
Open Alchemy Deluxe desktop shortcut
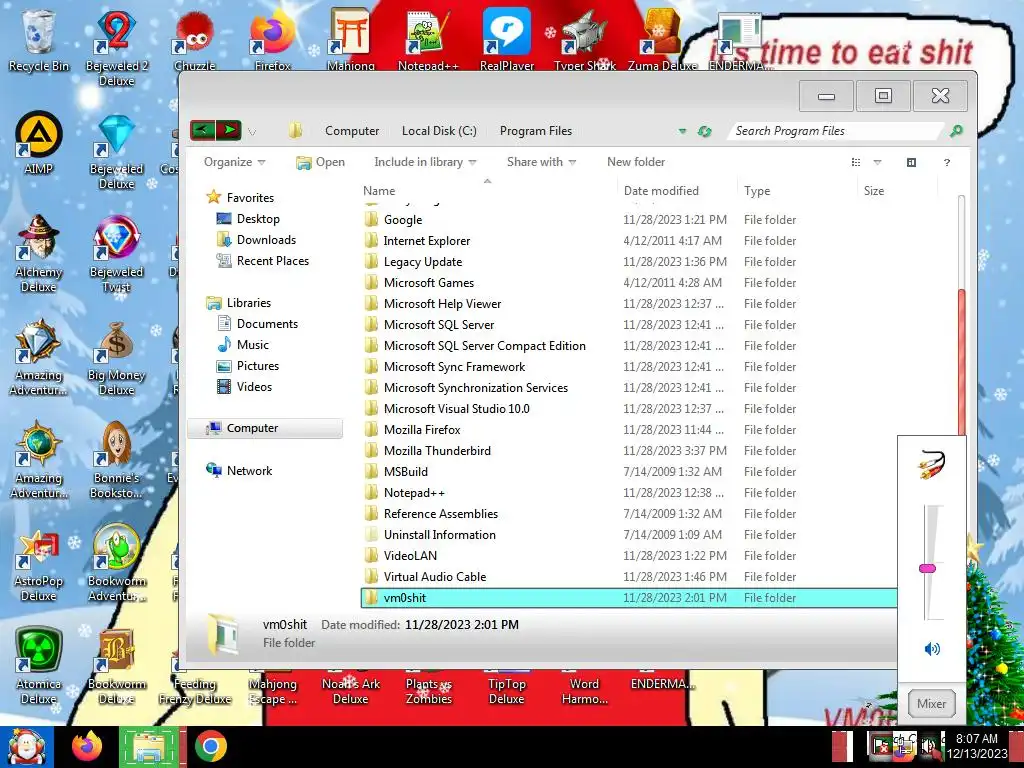[39, 255]
